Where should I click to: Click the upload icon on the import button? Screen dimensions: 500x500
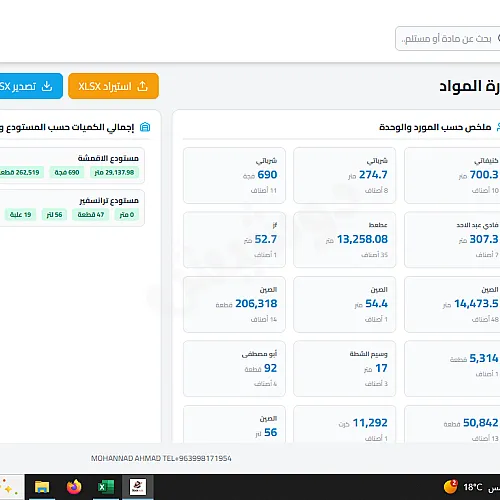click(x=142, y=86)
